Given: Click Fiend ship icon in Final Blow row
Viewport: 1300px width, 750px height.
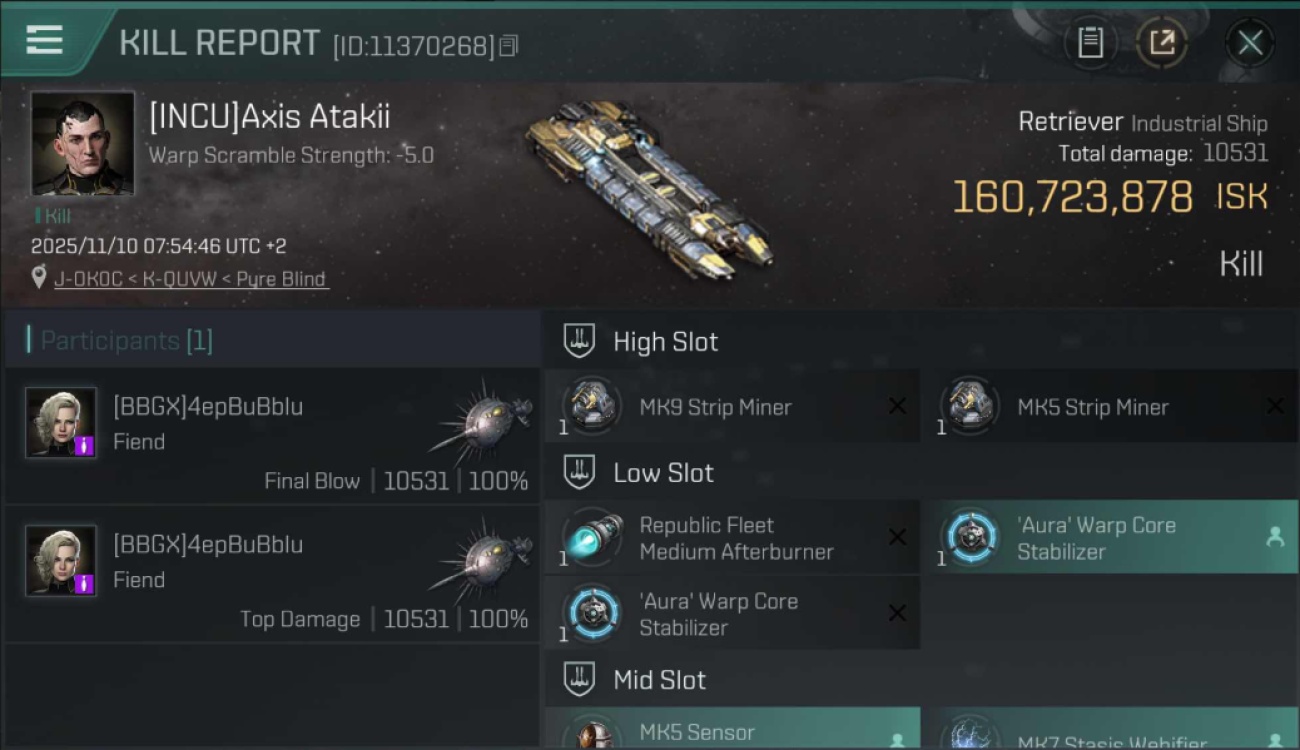Looking at the screenshot, I should [x=481, y=421].
